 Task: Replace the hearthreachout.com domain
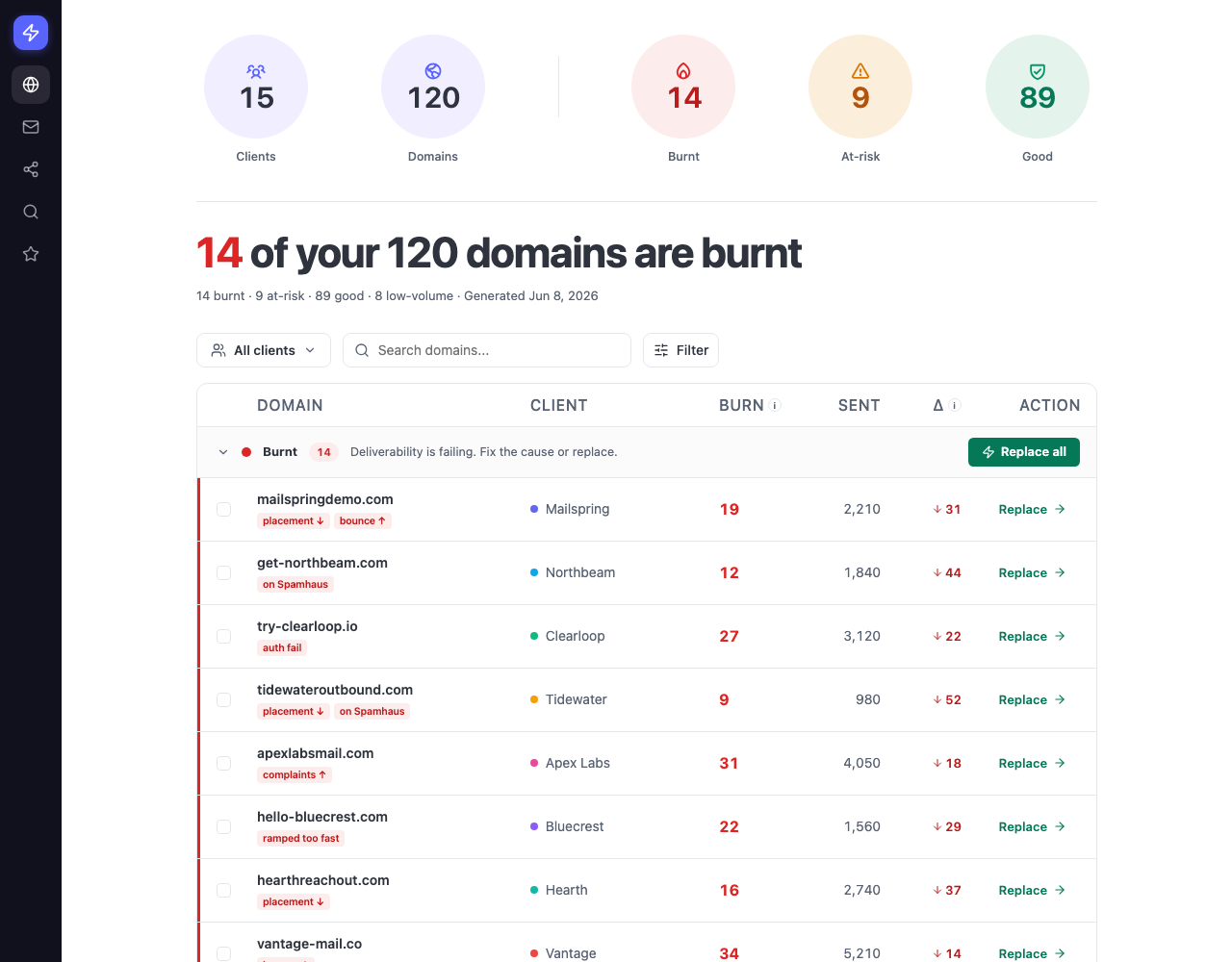pyautogui.click(x=1032, y=890)
